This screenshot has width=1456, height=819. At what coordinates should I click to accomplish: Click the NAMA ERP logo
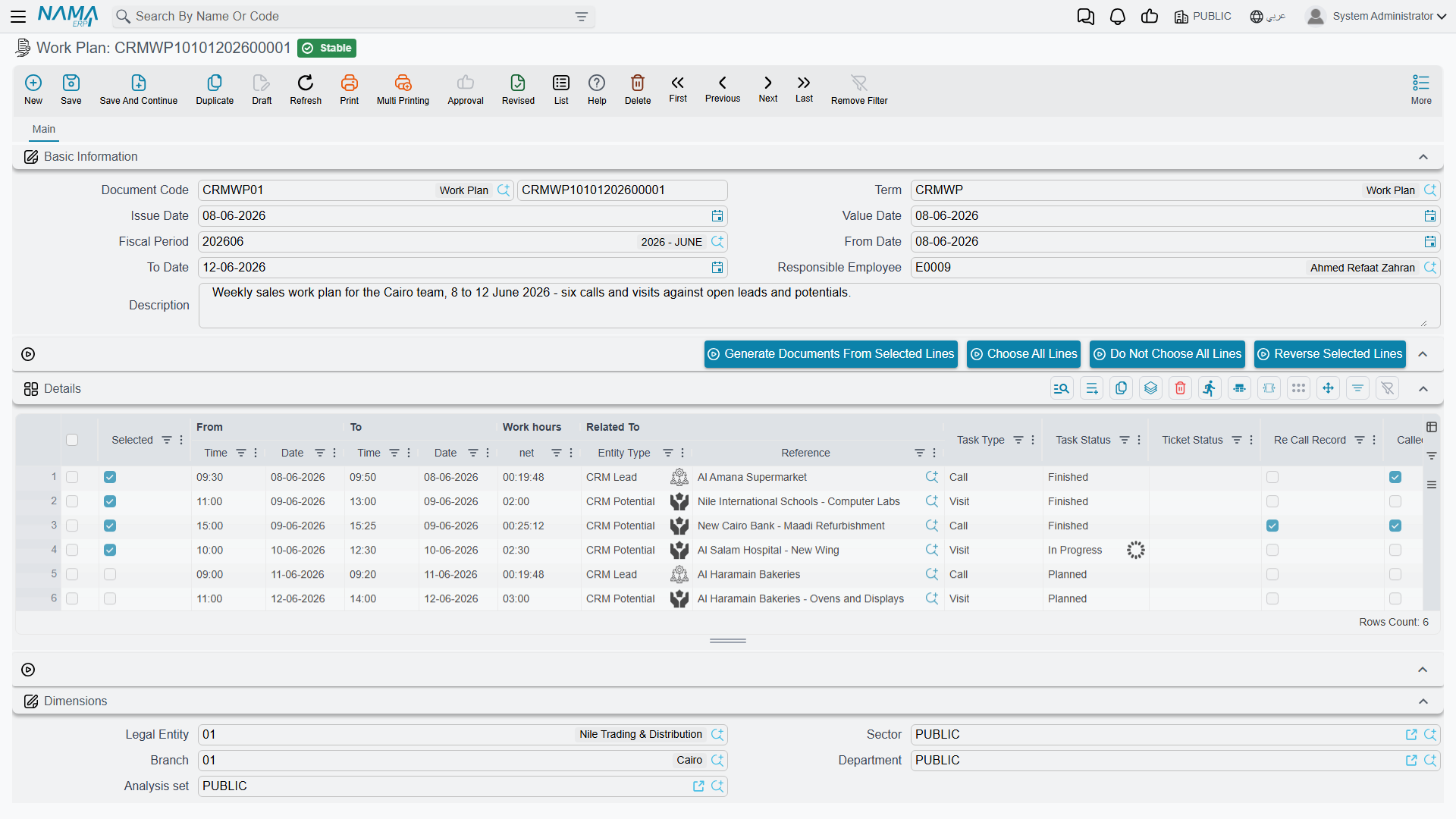(x=68, y=16)
